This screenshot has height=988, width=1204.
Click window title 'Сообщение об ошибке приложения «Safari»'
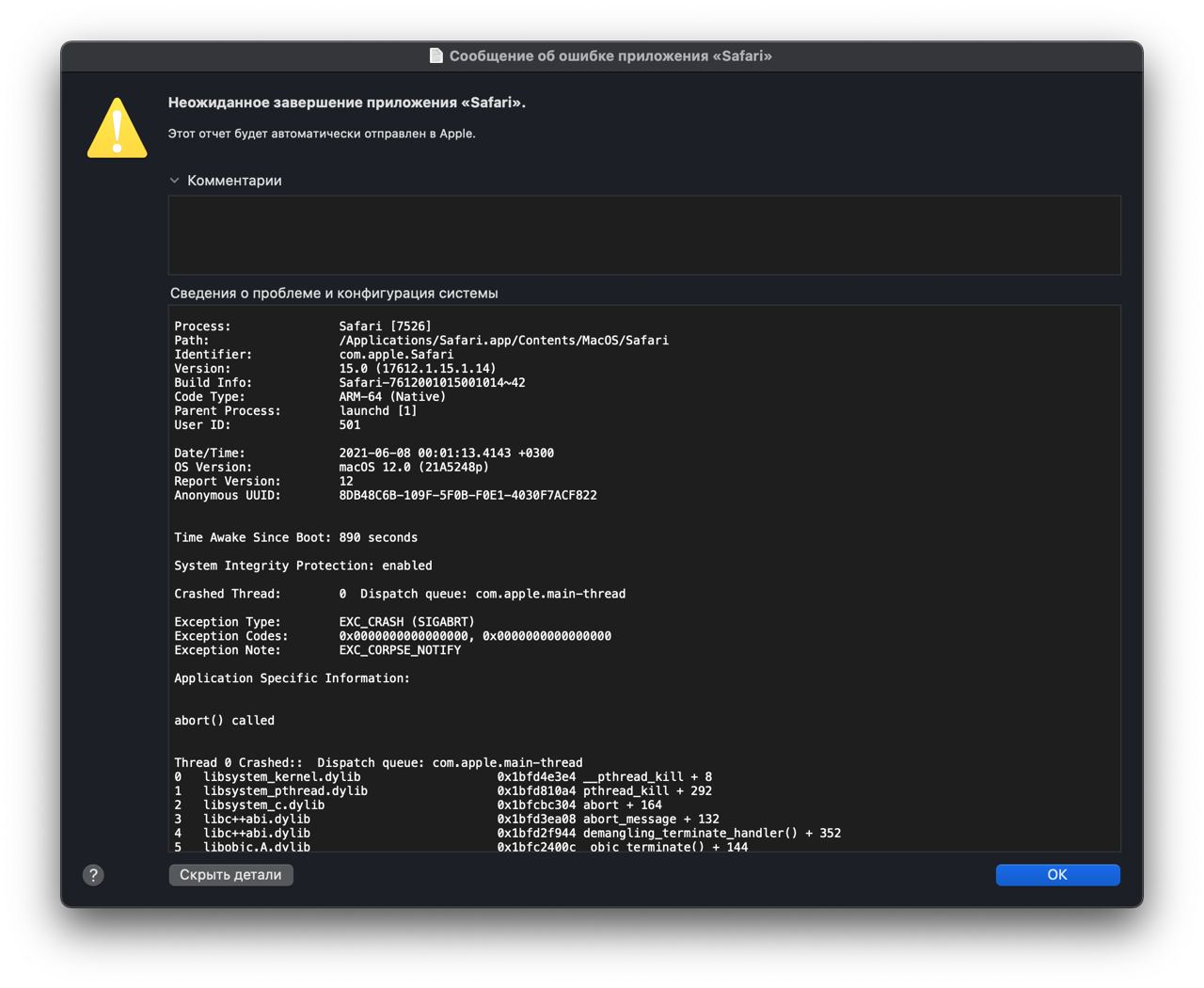[610, 56]
